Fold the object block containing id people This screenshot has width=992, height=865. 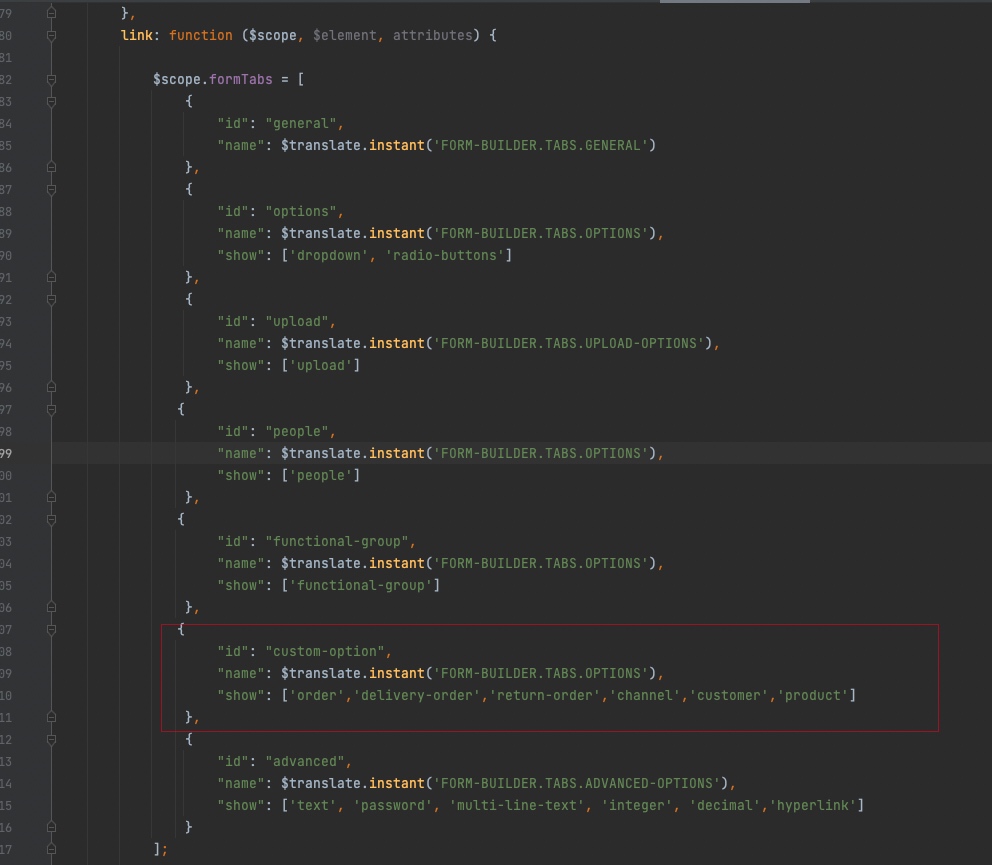[51, 410]
